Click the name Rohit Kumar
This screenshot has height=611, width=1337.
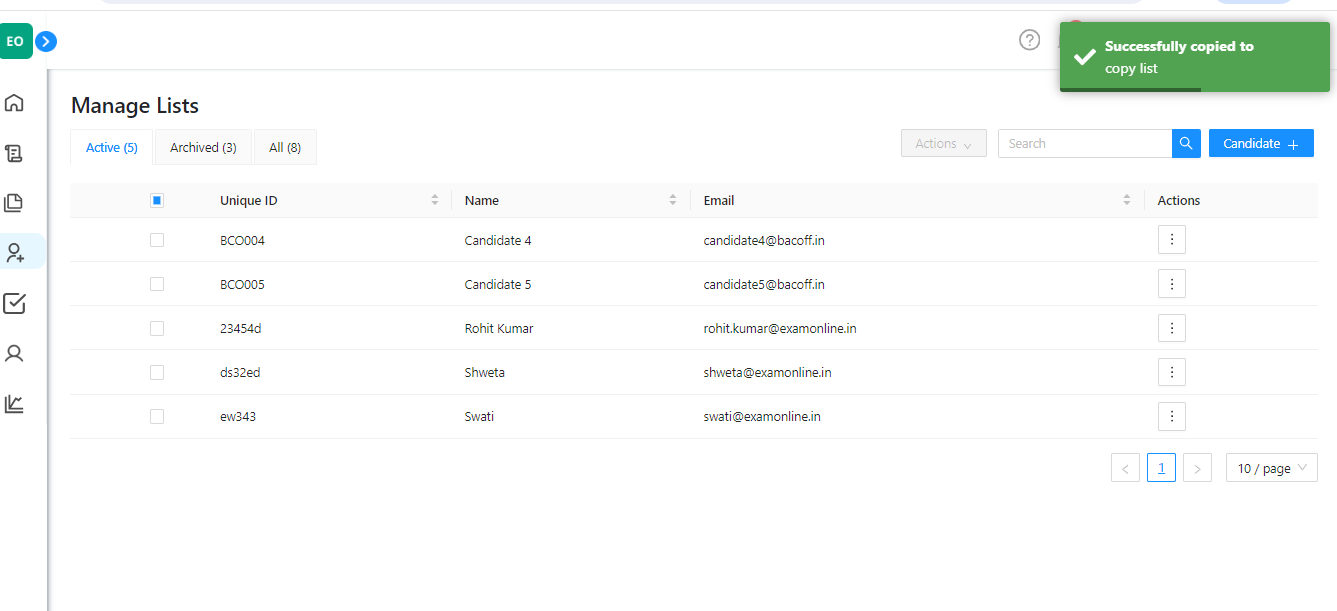(x=499, y=328)
